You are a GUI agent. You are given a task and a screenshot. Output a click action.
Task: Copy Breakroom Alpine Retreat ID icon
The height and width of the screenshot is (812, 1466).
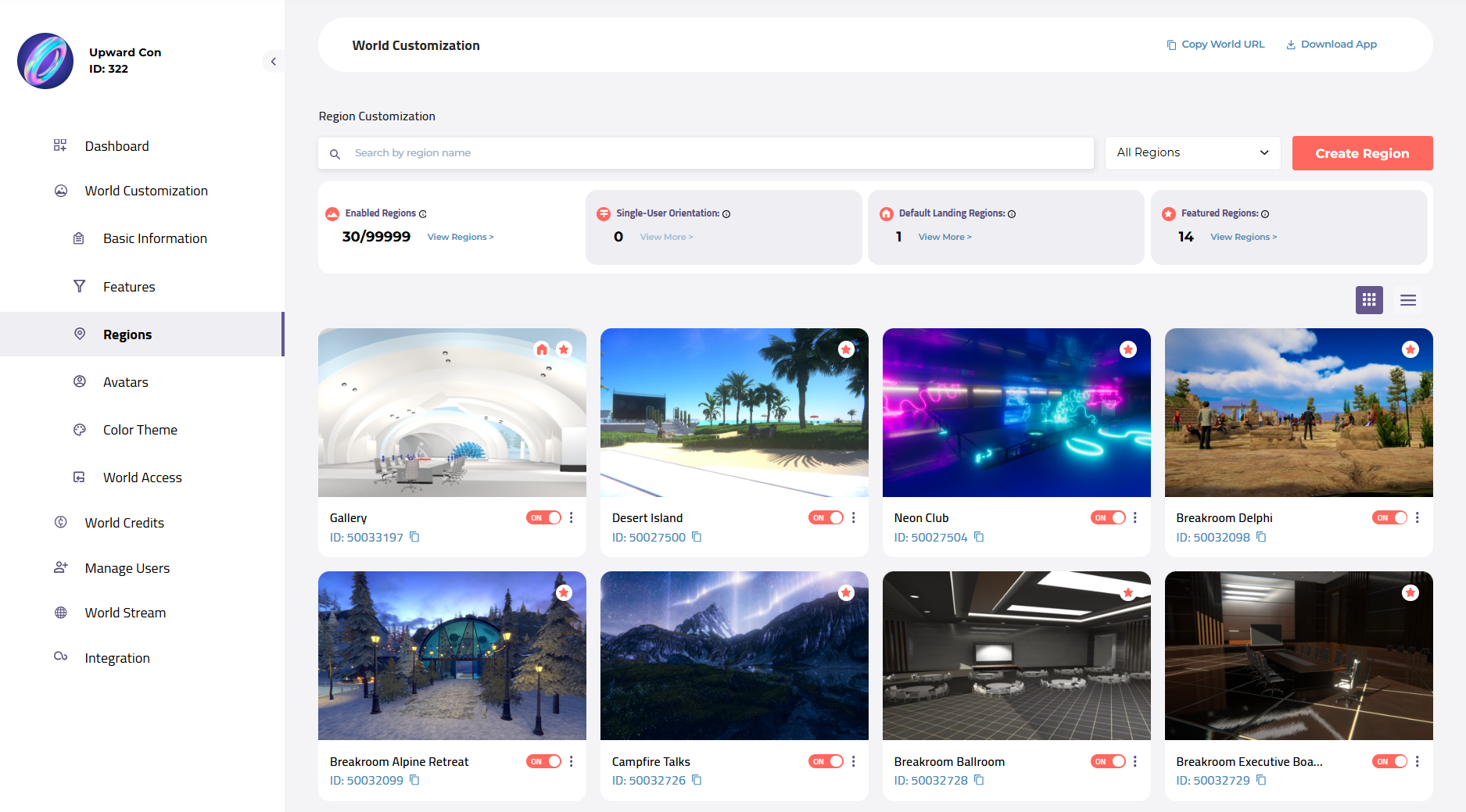[x=414, y=780]
